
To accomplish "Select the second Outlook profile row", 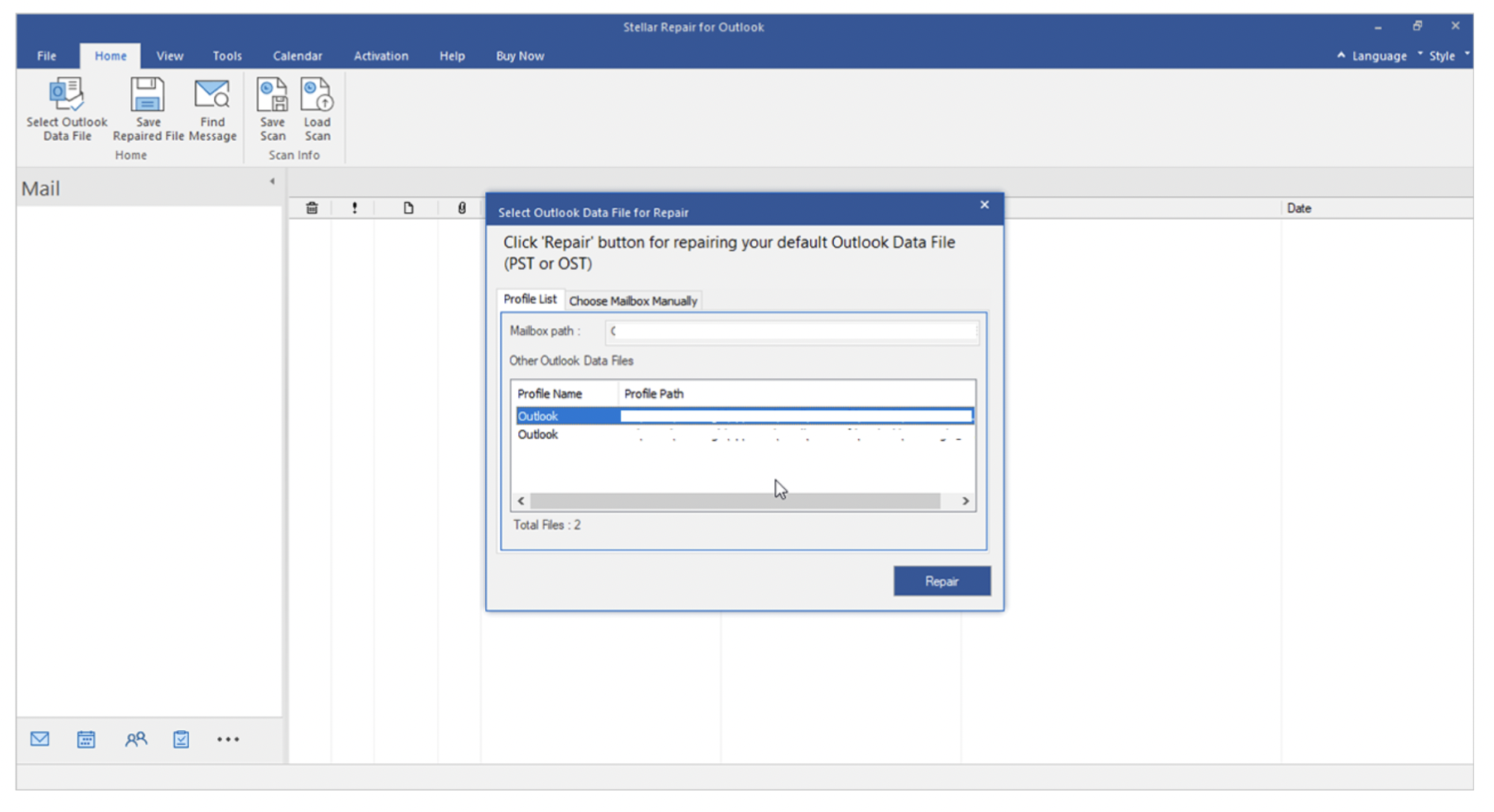I will pos(745,434).
